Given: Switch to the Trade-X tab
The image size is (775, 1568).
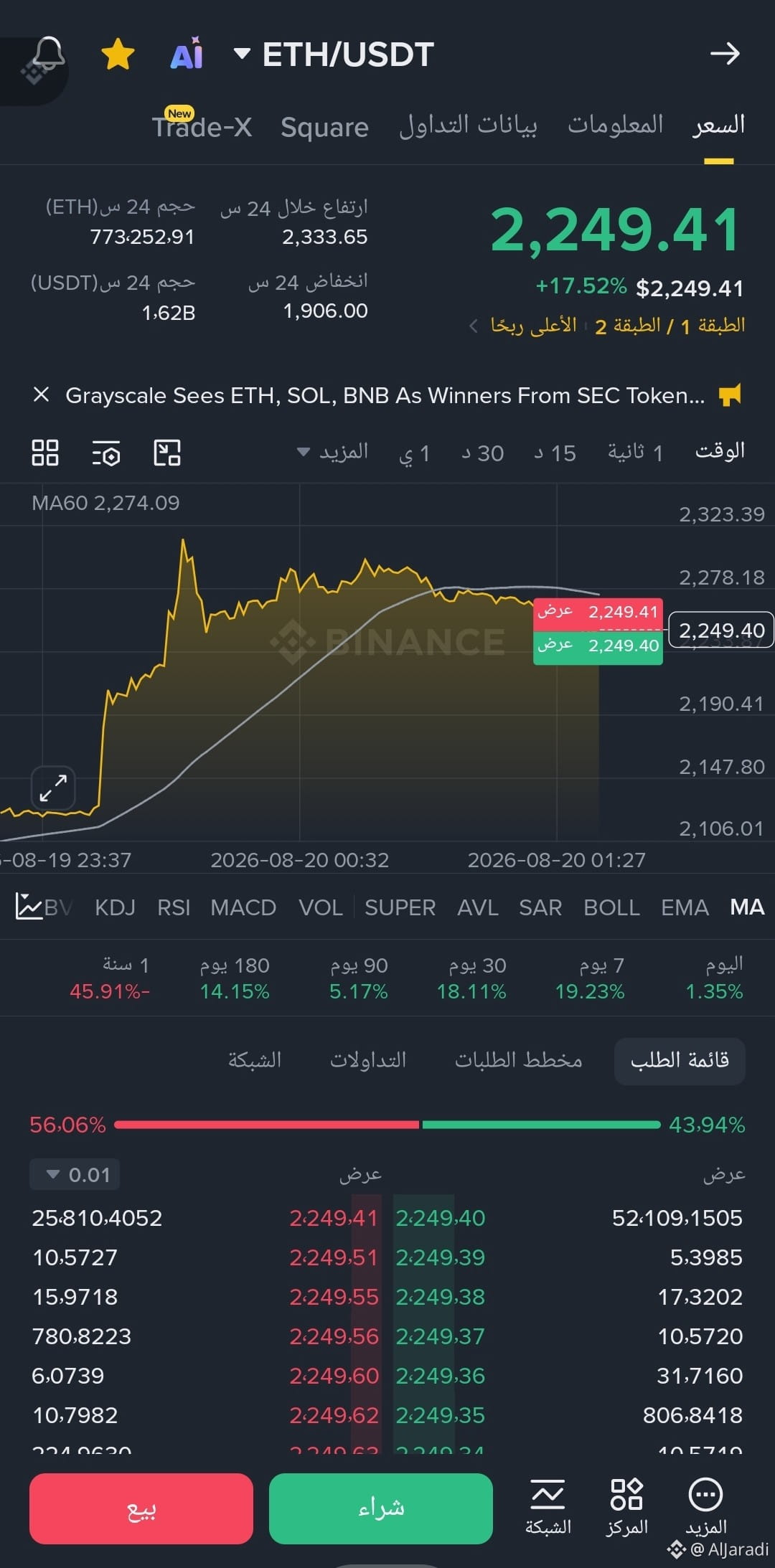Looking at the screenshot, I should [202, 127].
